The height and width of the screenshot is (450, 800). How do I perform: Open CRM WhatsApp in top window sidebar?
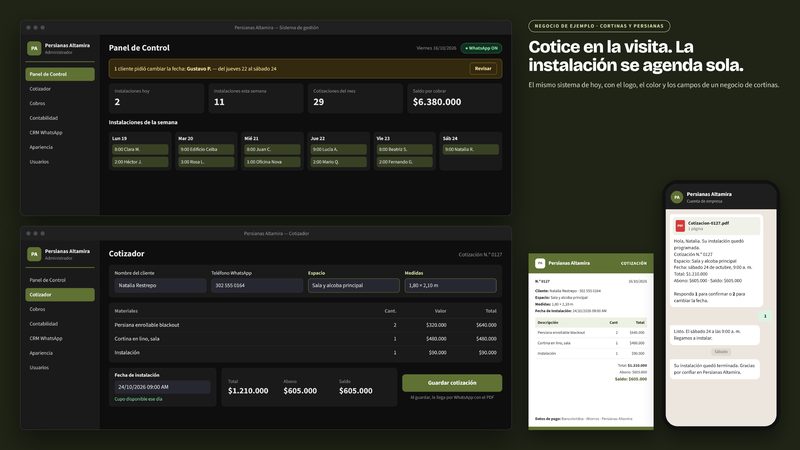(60, 132)
